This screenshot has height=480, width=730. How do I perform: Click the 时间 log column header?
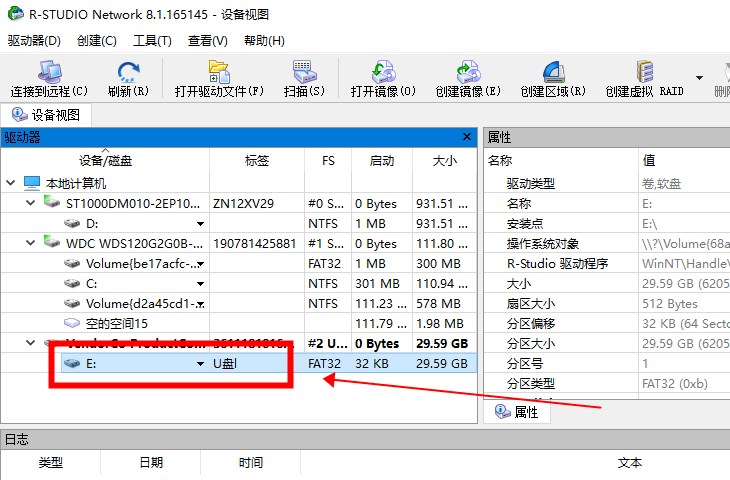(250, 463)
